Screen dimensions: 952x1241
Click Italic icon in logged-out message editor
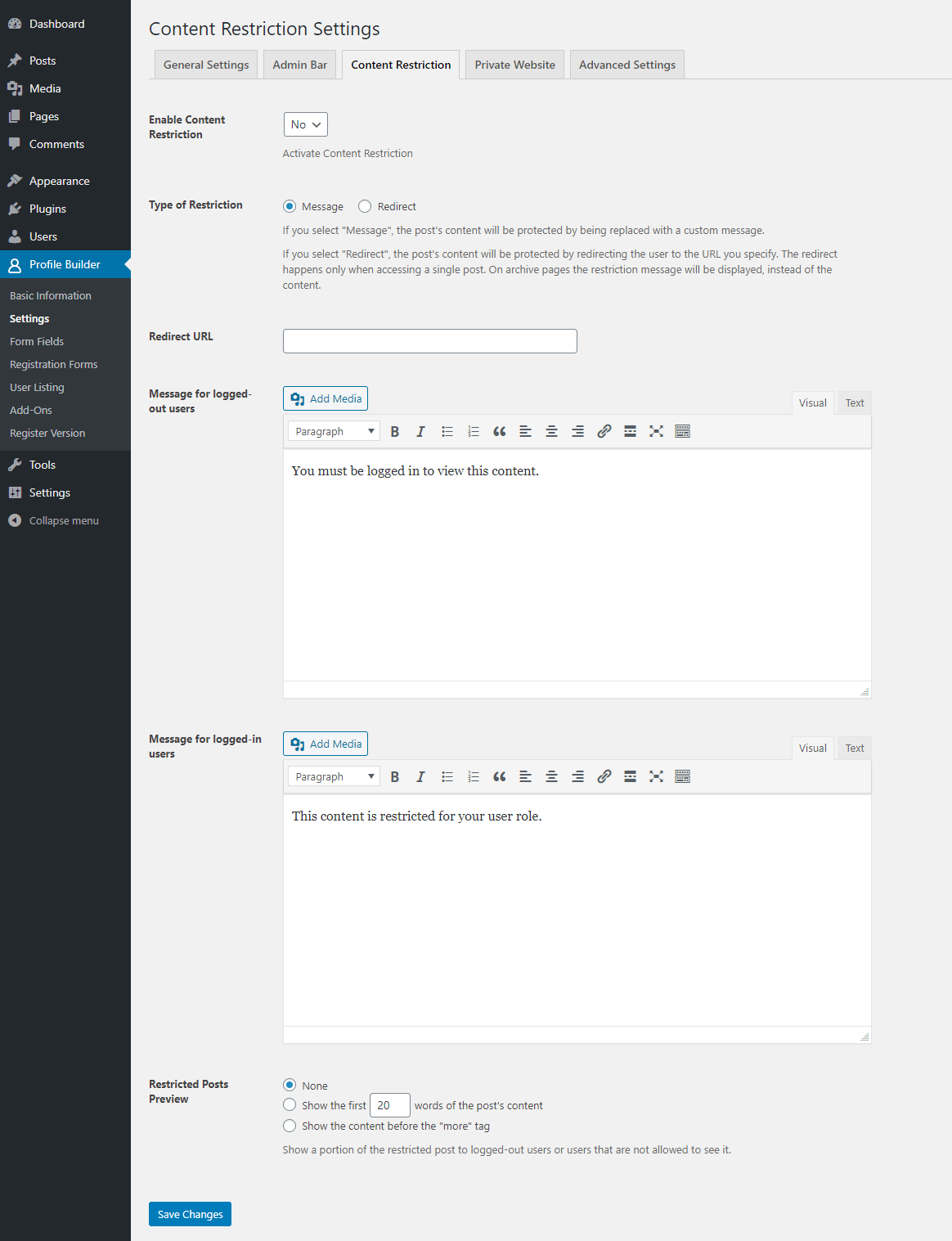click(420, 431)
